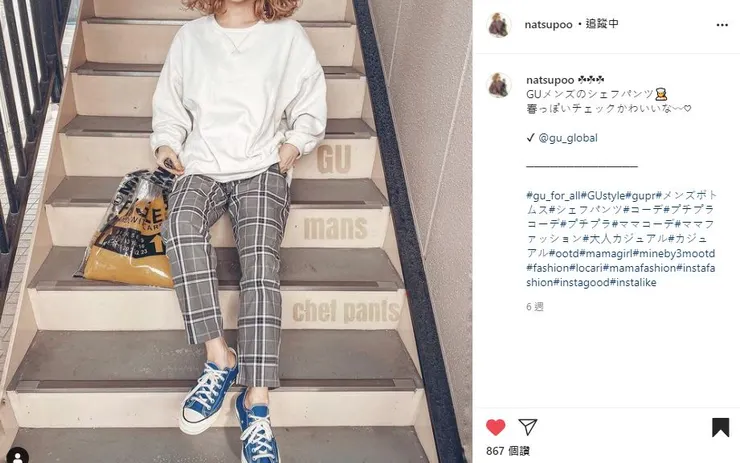The width and height of the screenshot is (740, 463).
Task: Toggle the saved bookmark icon
Action: 720,427
